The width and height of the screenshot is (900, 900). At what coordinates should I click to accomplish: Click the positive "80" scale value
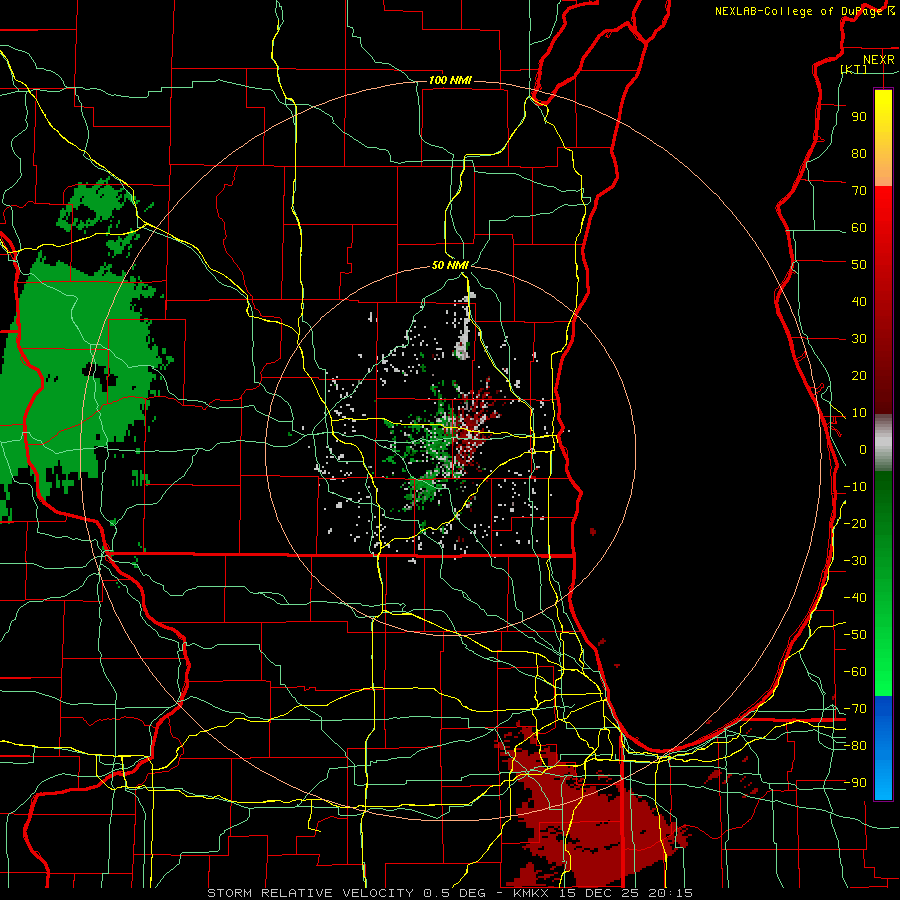[859, 153]
